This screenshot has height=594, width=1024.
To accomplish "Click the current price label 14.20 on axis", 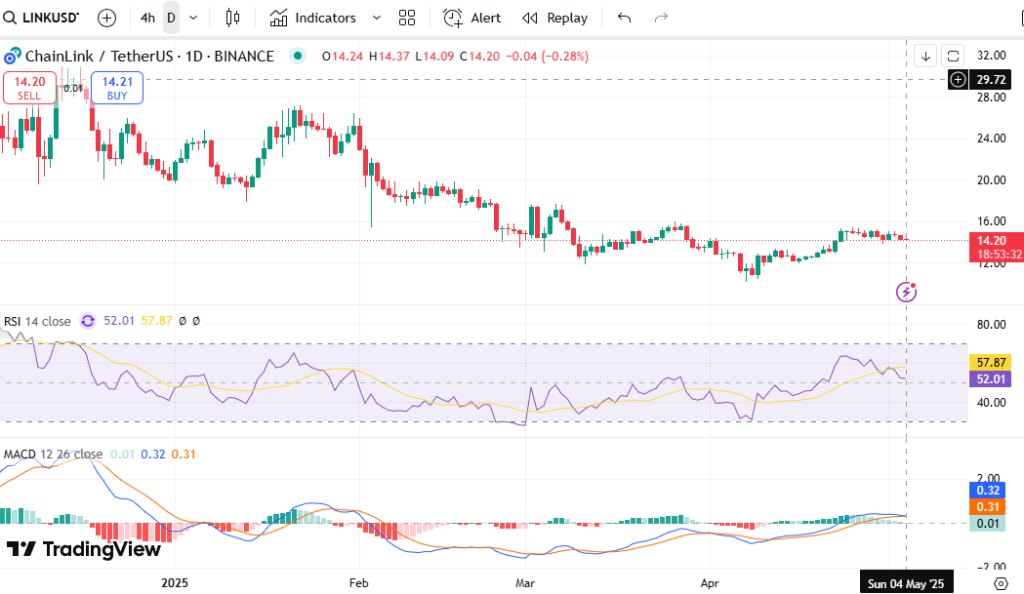I will [x=996, y=247].
